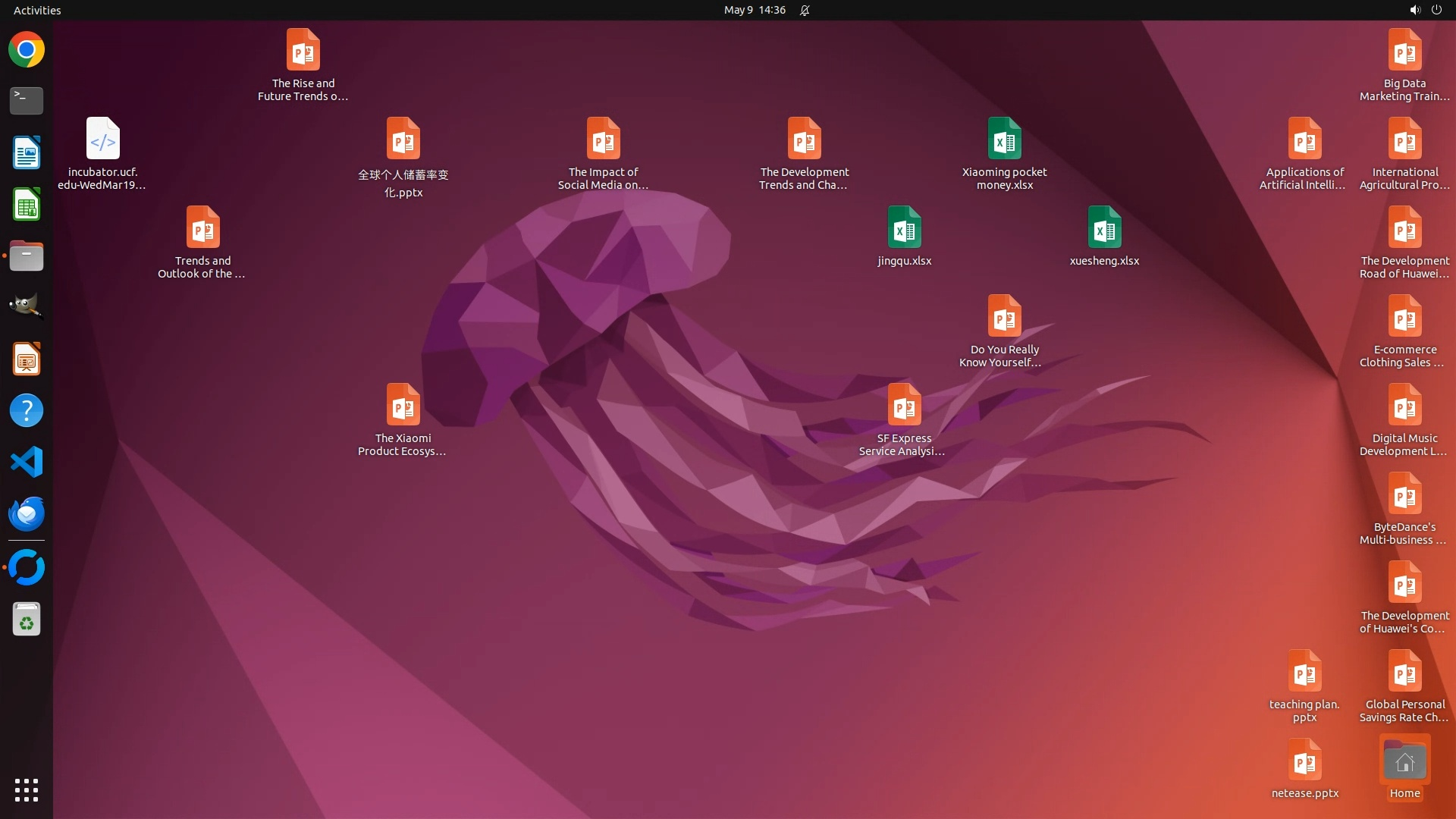Open the Trash in the dock
Image resolution: width=1456 pixels, height=819 pixels.
27,620
